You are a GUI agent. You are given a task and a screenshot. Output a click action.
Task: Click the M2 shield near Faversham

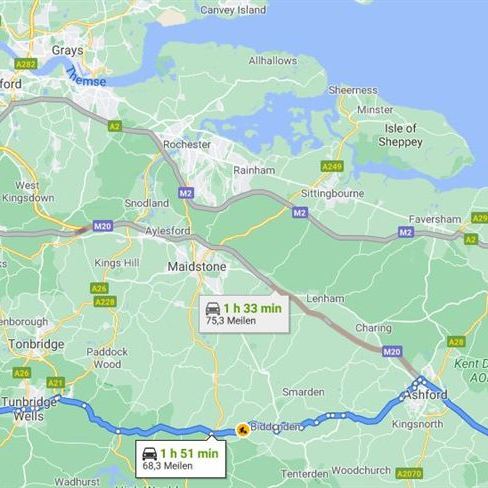tap(406, 232)
